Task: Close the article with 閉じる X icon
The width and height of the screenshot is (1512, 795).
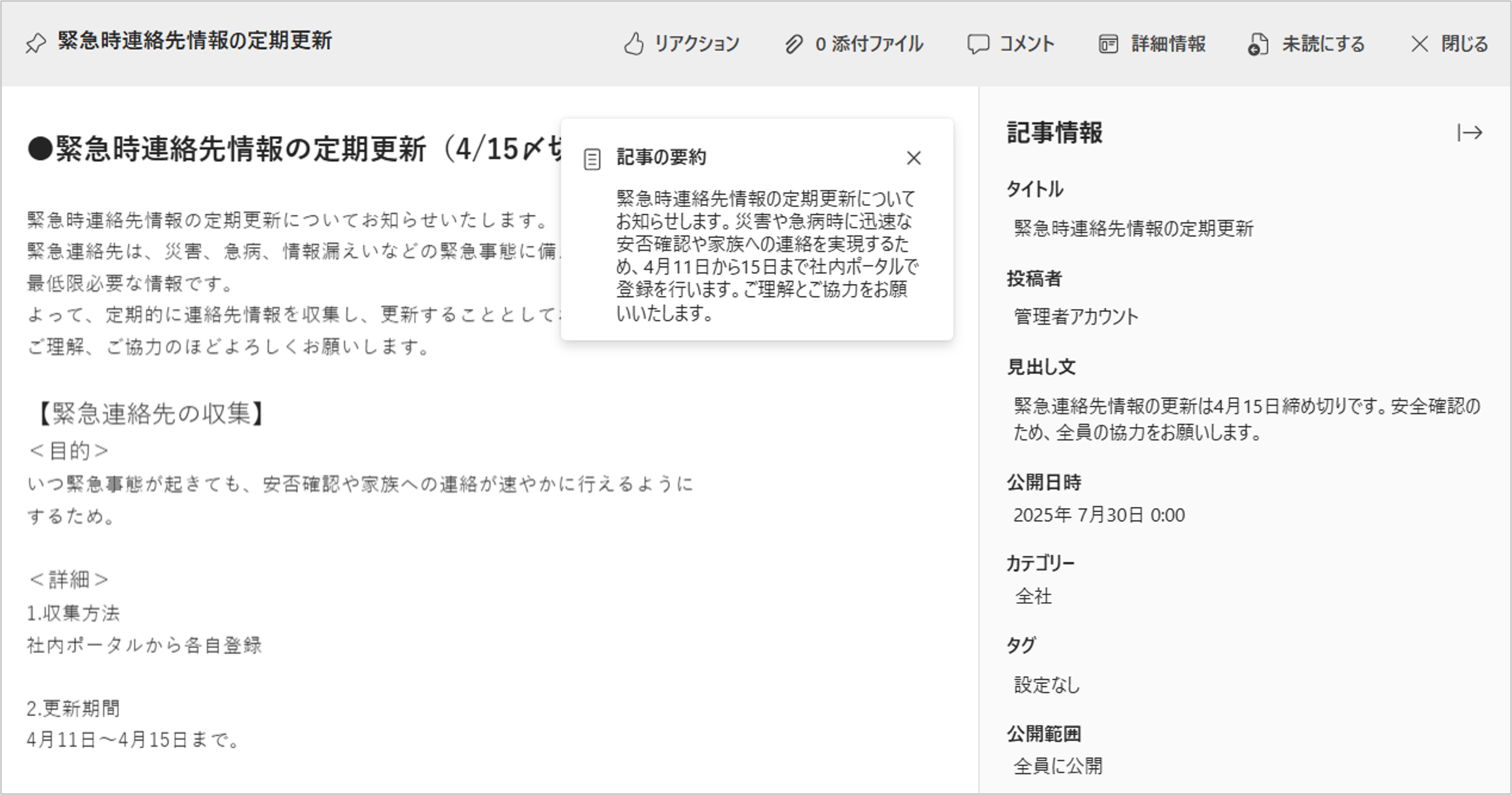Action: click(x=1419, y=44)
